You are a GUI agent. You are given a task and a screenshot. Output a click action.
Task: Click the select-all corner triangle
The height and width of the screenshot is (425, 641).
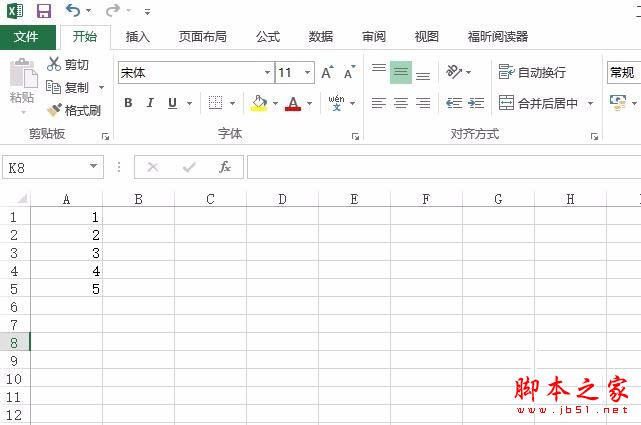coord(22,199)
